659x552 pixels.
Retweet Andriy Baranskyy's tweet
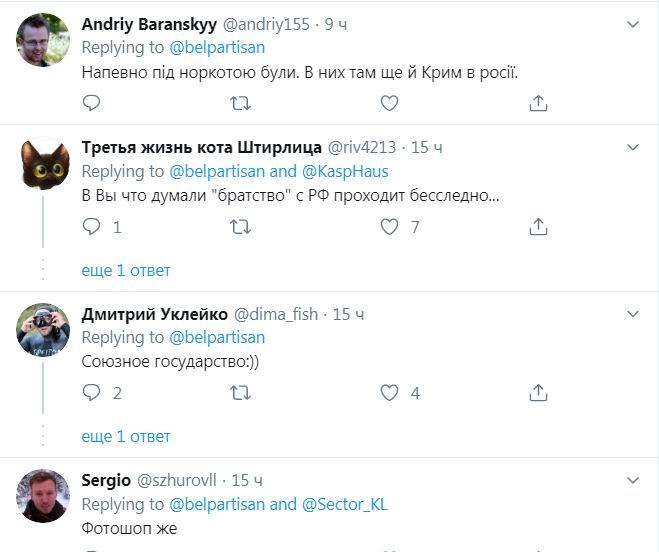240,103
